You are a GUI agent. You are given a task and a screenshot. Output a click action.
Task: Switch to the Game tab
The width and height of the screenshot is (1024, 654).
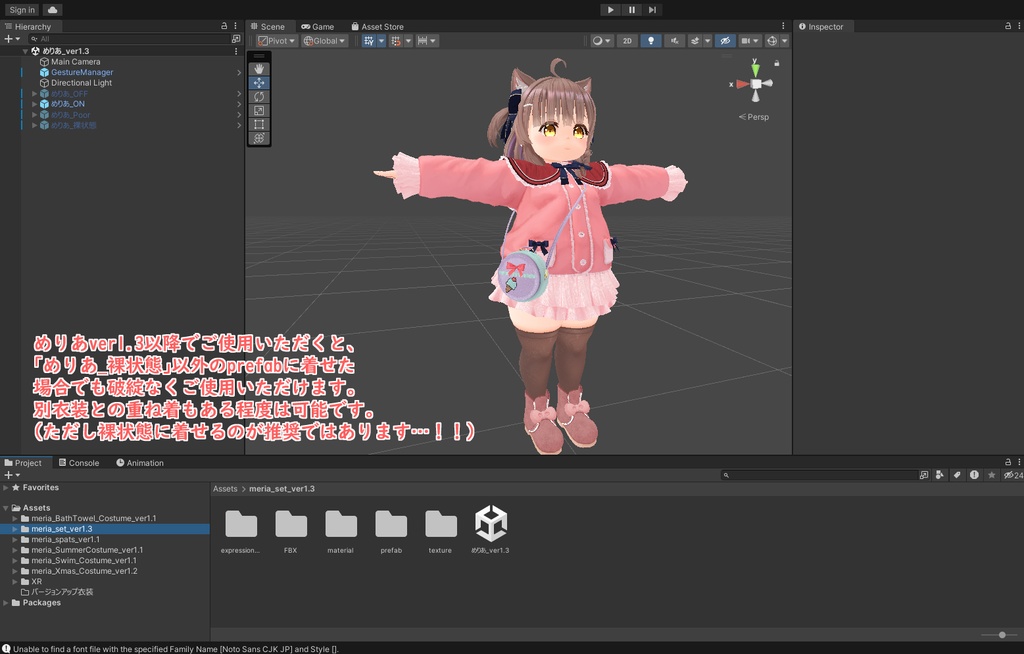click(x=317, y=26)
